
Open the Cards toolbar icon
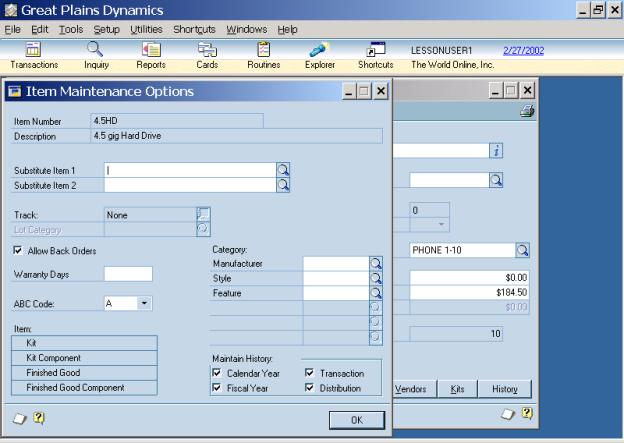tap(207, 50)
